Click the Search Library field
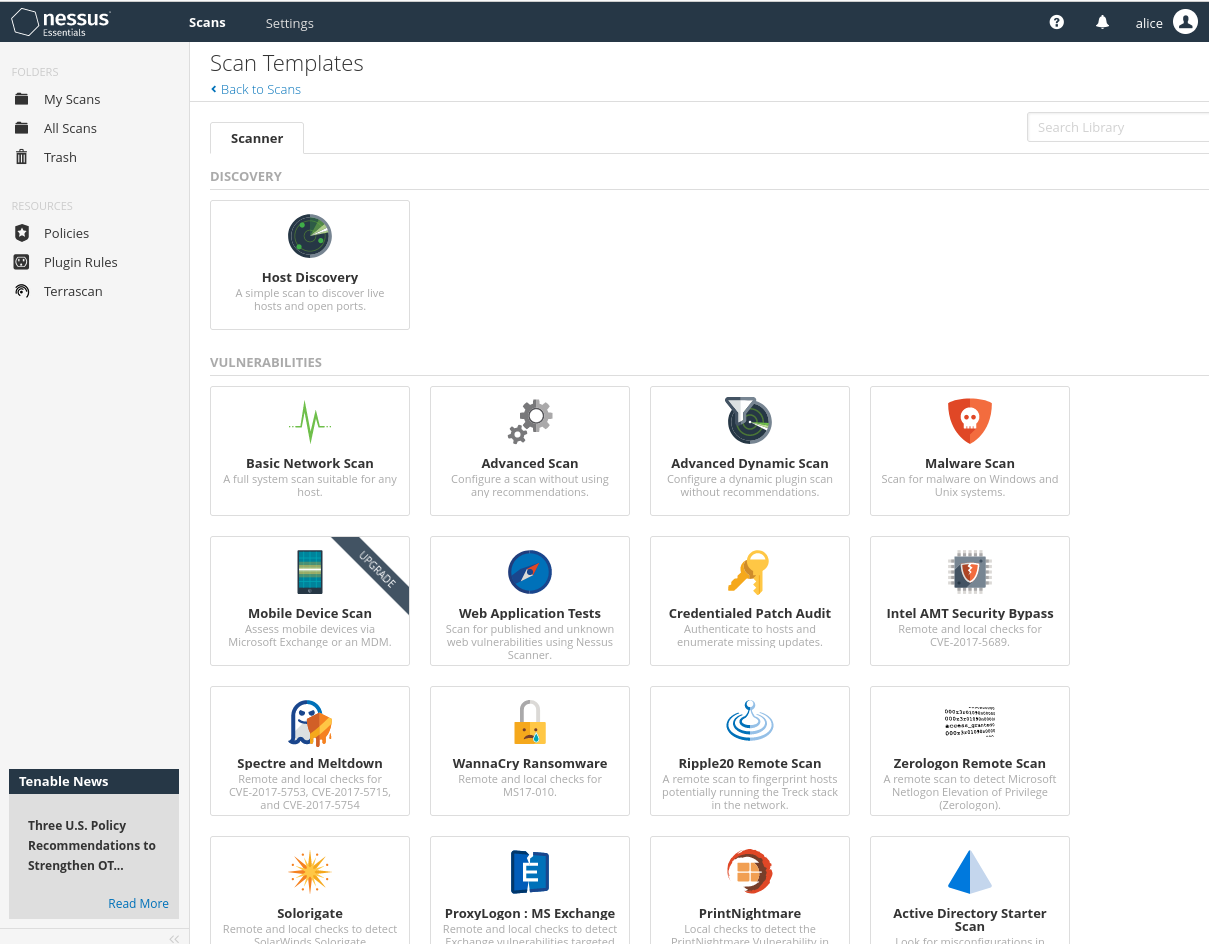 click(1118, 127)
